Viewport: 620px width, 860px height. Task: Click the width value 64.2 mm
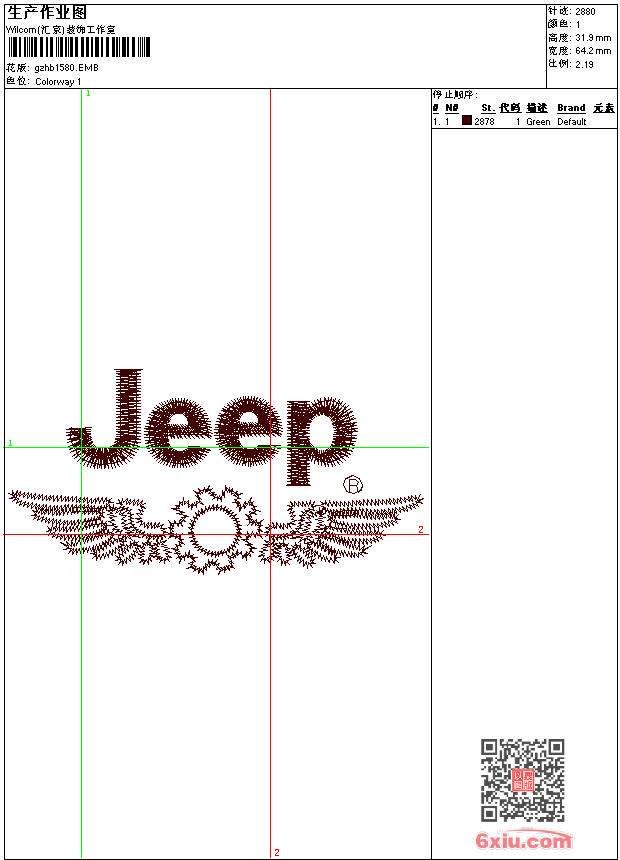(593, 51)
